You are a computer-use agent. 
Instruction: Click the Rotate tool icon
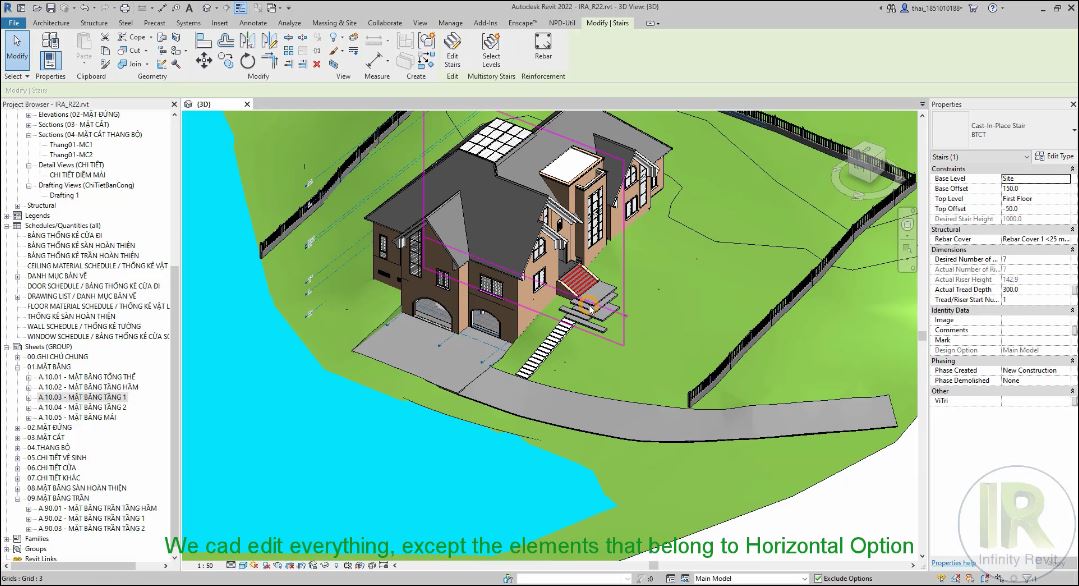(248, 61)
